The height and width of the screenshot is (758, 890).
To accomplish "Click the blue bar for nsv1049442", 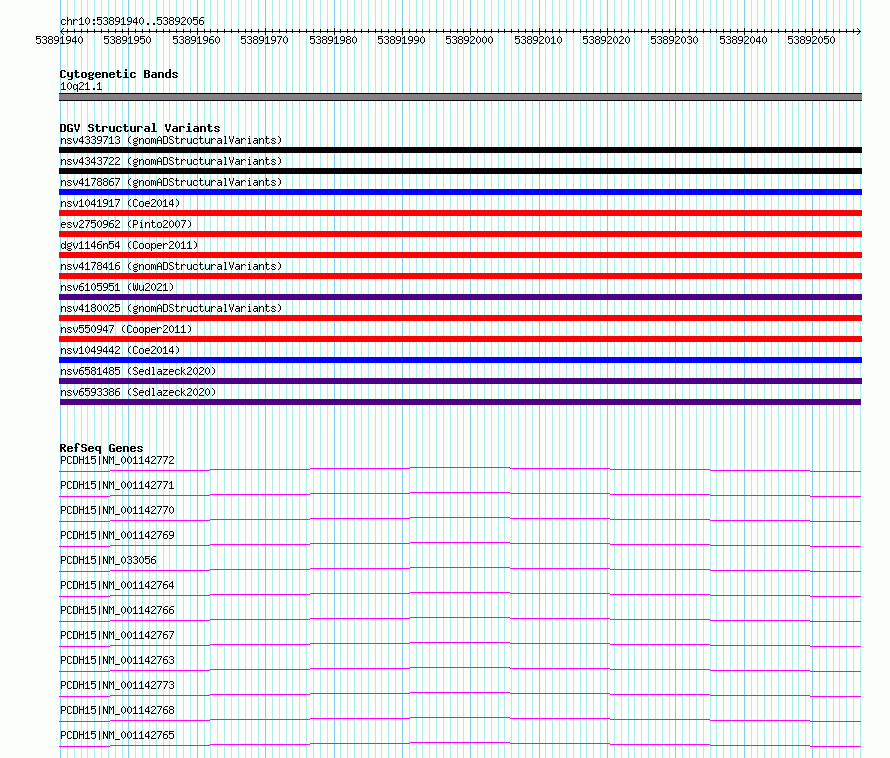I will (x=460, y=360).
